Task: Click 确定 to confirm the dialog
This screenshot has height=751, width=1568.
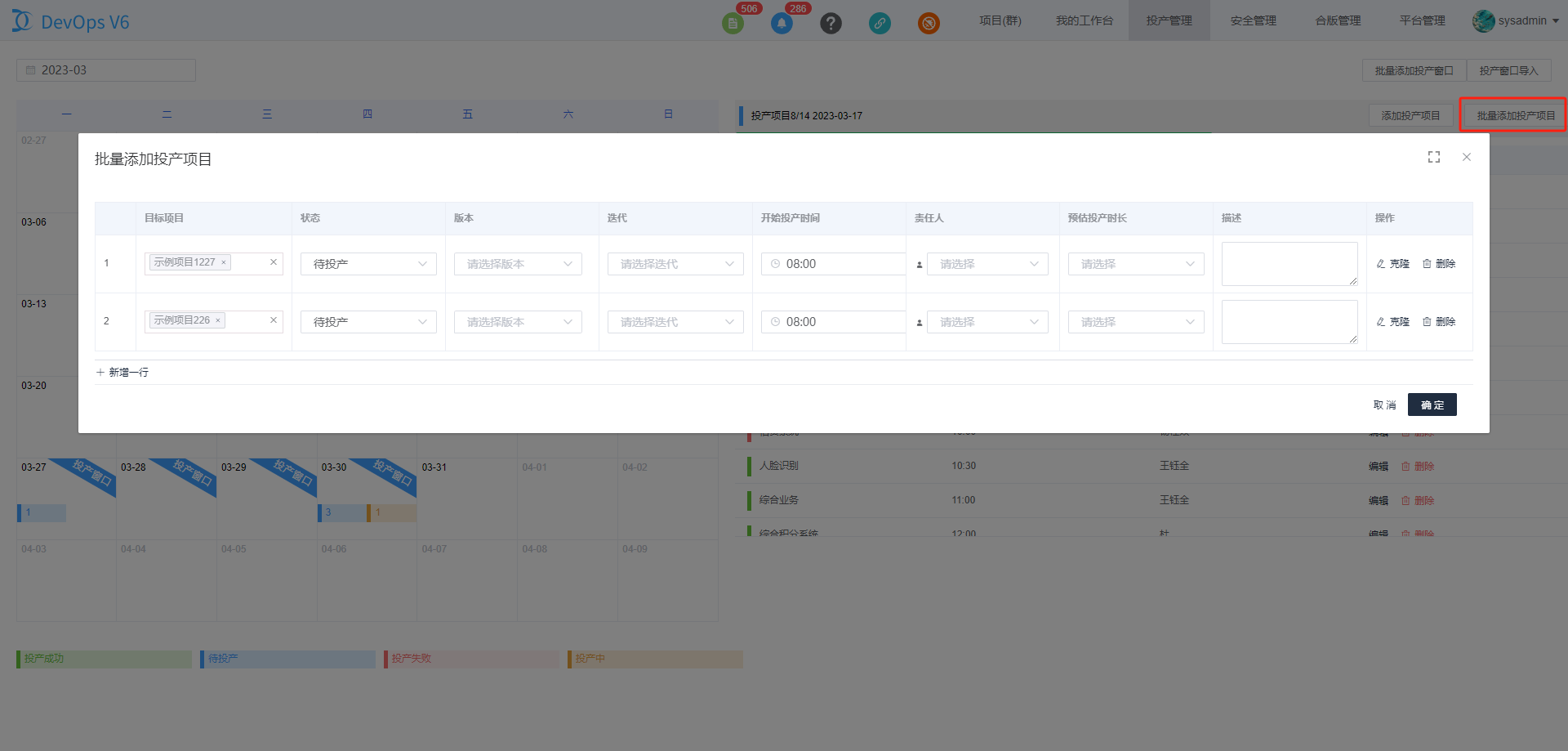Action: click(x=1432, y=405)
